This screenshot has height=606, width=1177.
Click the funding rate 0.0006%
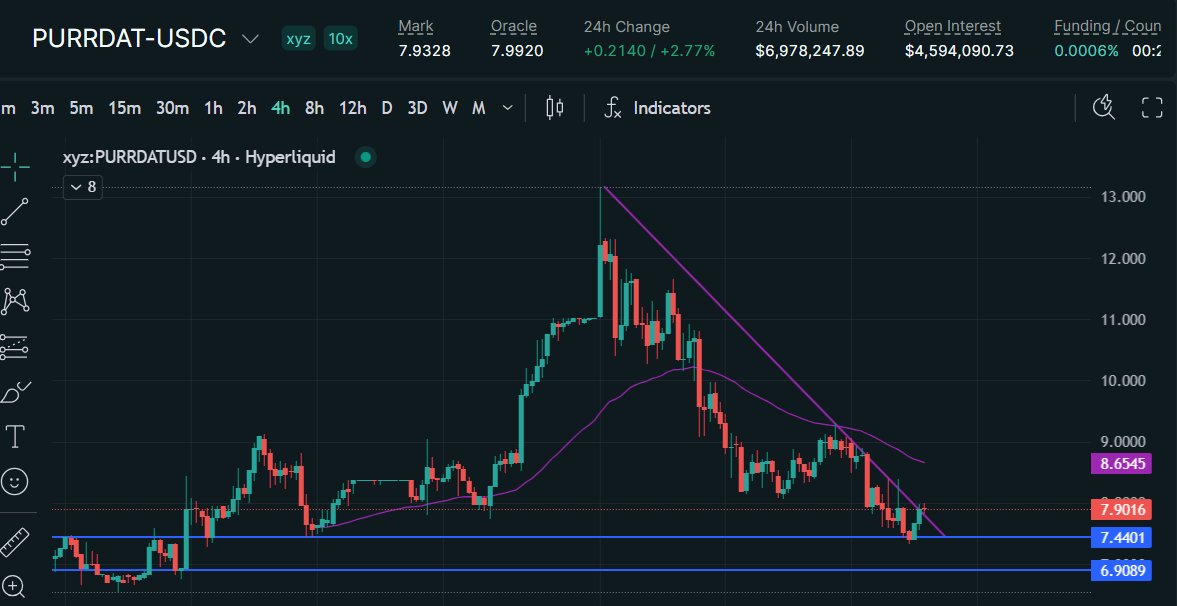pos(1086,51)
